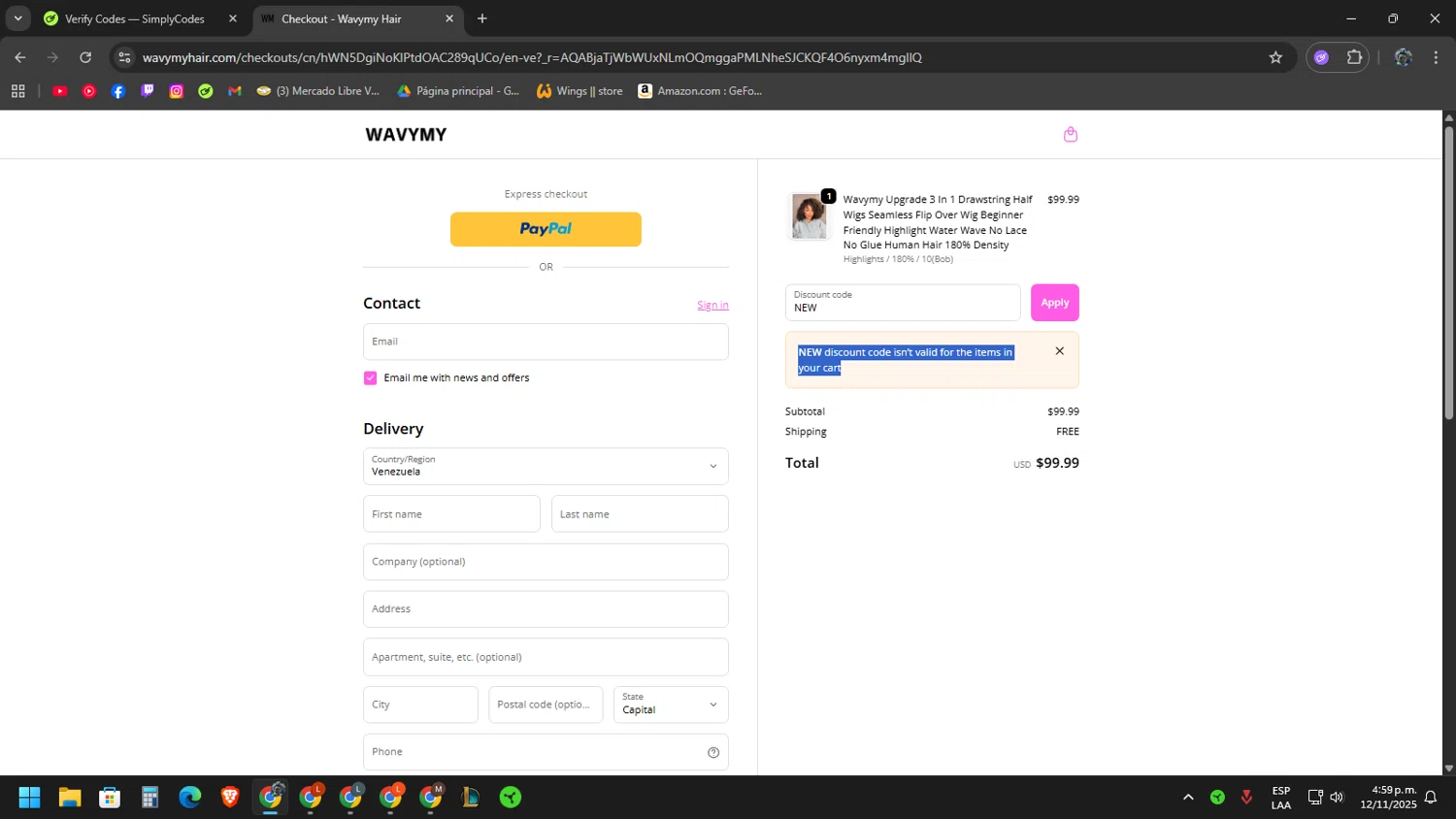The height and width of the screenshot is (819, 1456).
Task: Open the Windows Start menu
Action: click(29, 798)
